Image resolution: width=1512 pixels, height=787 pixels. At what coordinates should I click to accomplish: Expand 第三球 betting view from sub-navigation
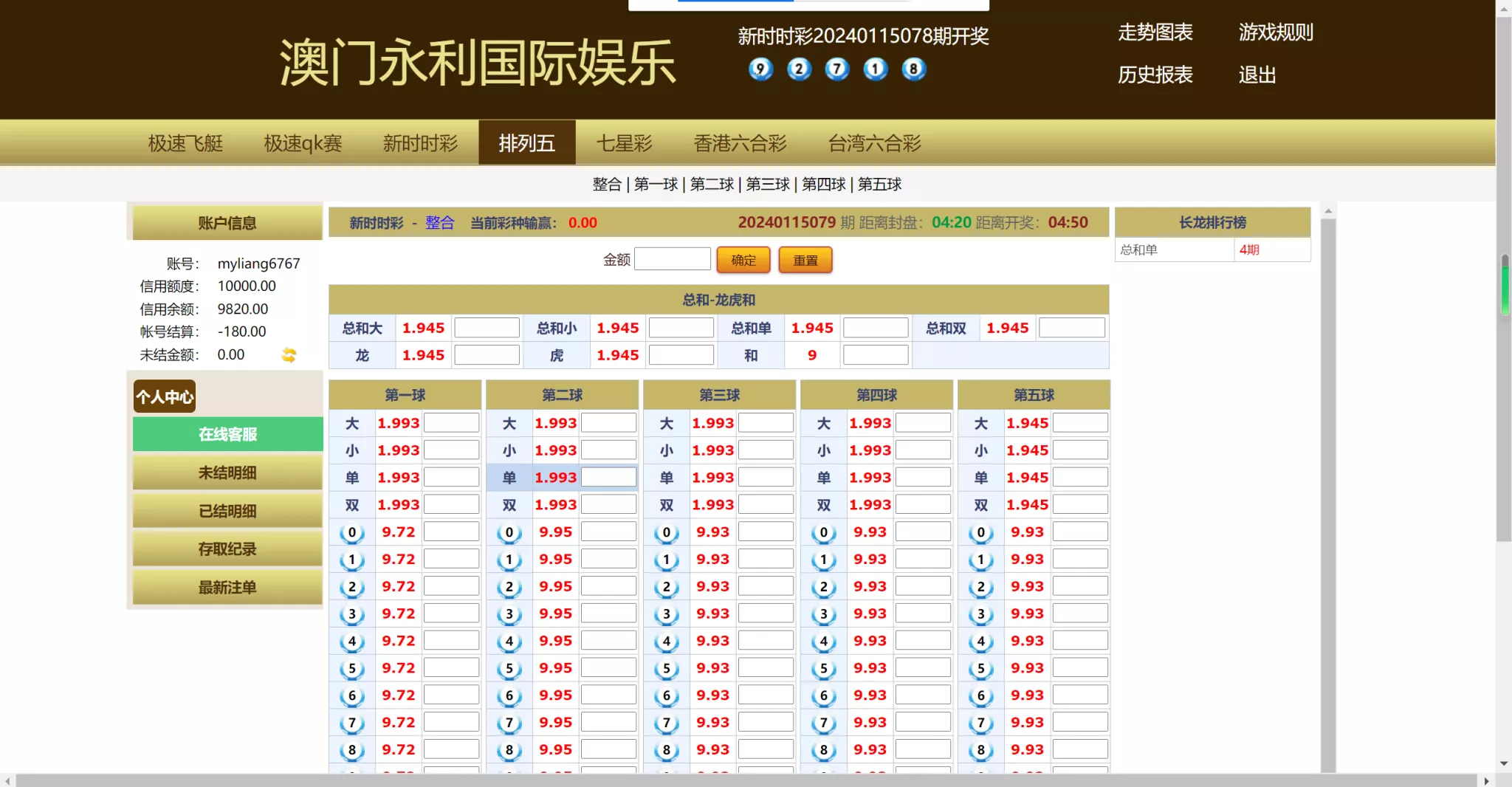tap(768, 185)
